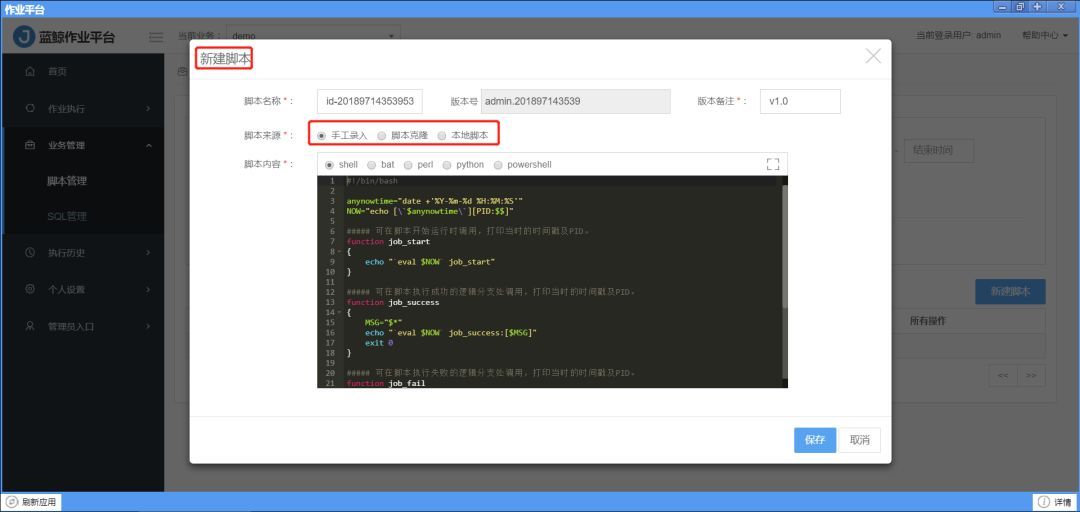Click the 版本号 read-only field
This screenshot has width=1080, height=512.
[x=576, y=101]
